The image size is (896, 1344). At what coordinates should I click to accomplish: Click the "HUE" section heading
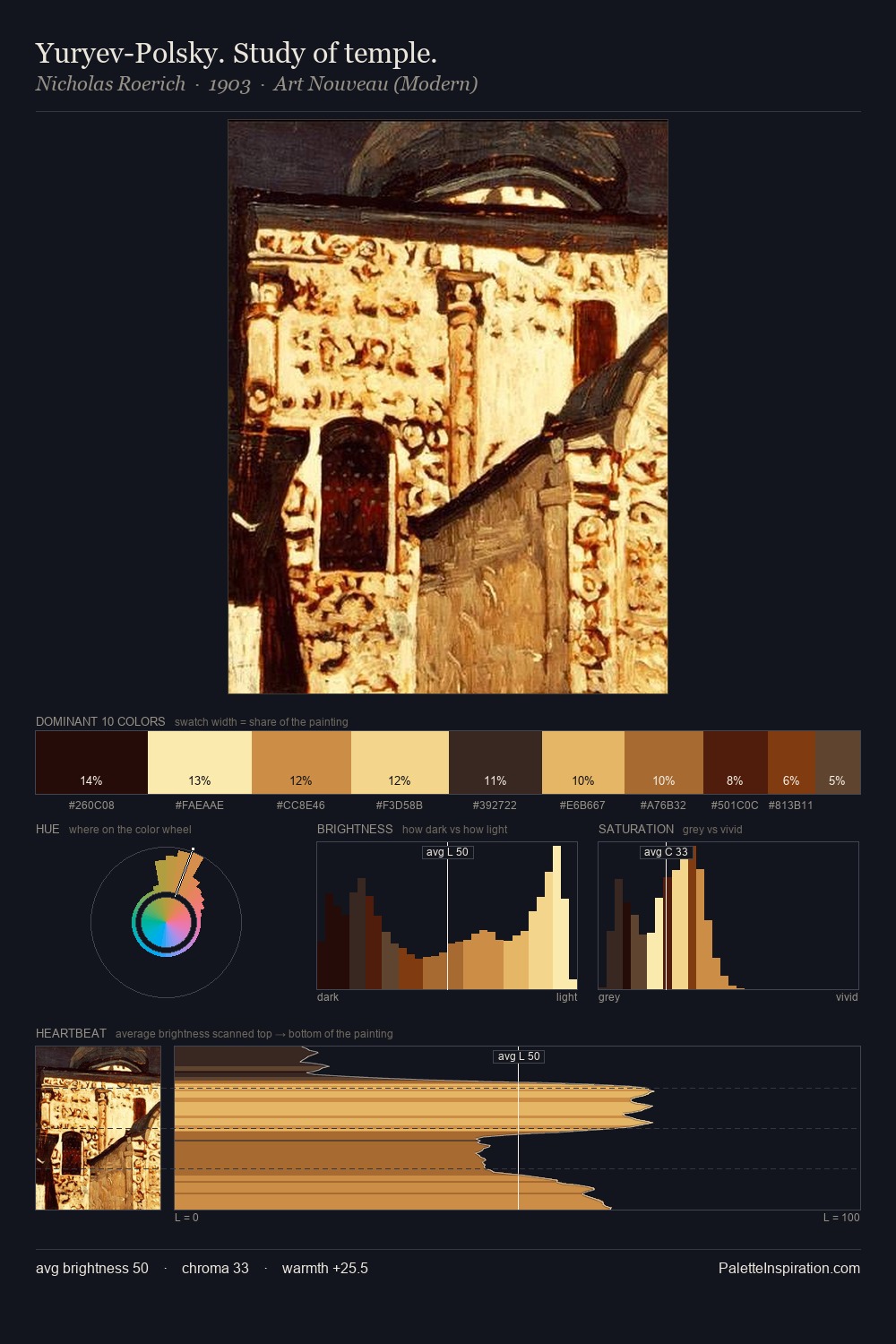pyautogui.click(x=47, y=829)
